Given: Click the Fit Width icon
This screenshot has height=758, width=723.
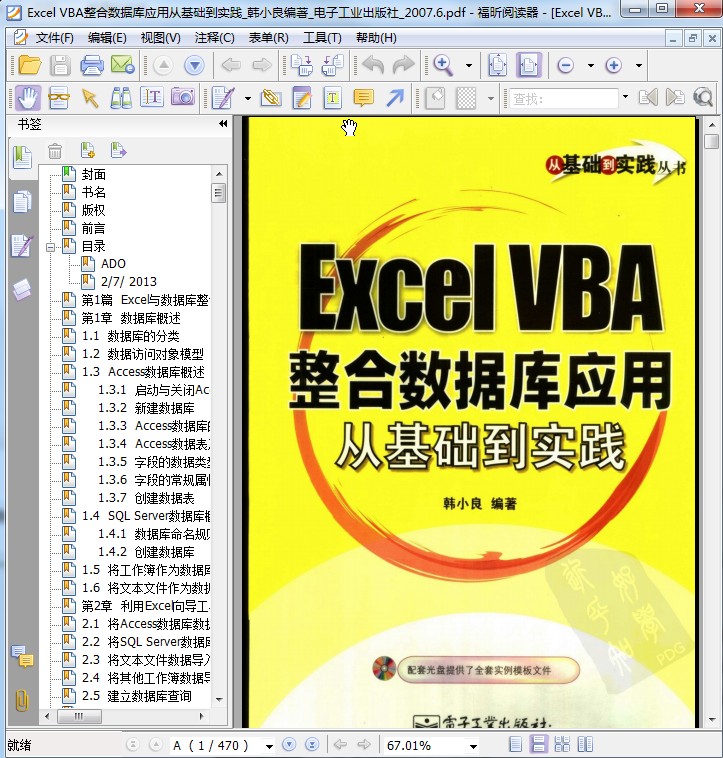Looking at the screenshot, I should pyautogui.click(x=529, y=65).
